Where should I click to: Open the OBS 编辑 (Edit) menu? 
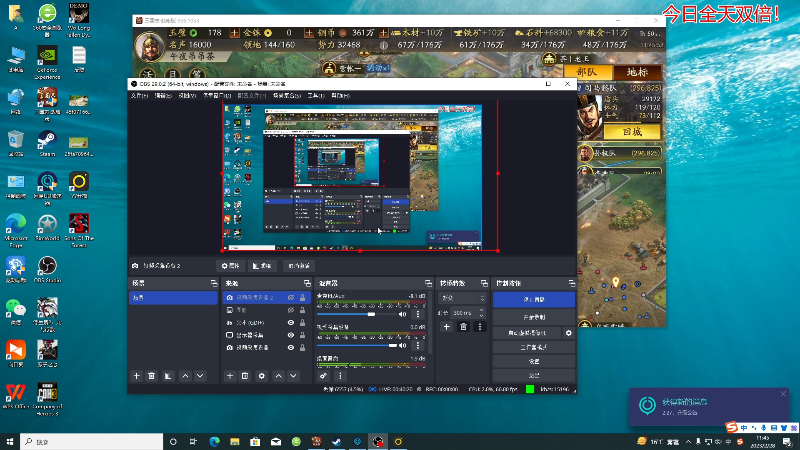point(163,95)
